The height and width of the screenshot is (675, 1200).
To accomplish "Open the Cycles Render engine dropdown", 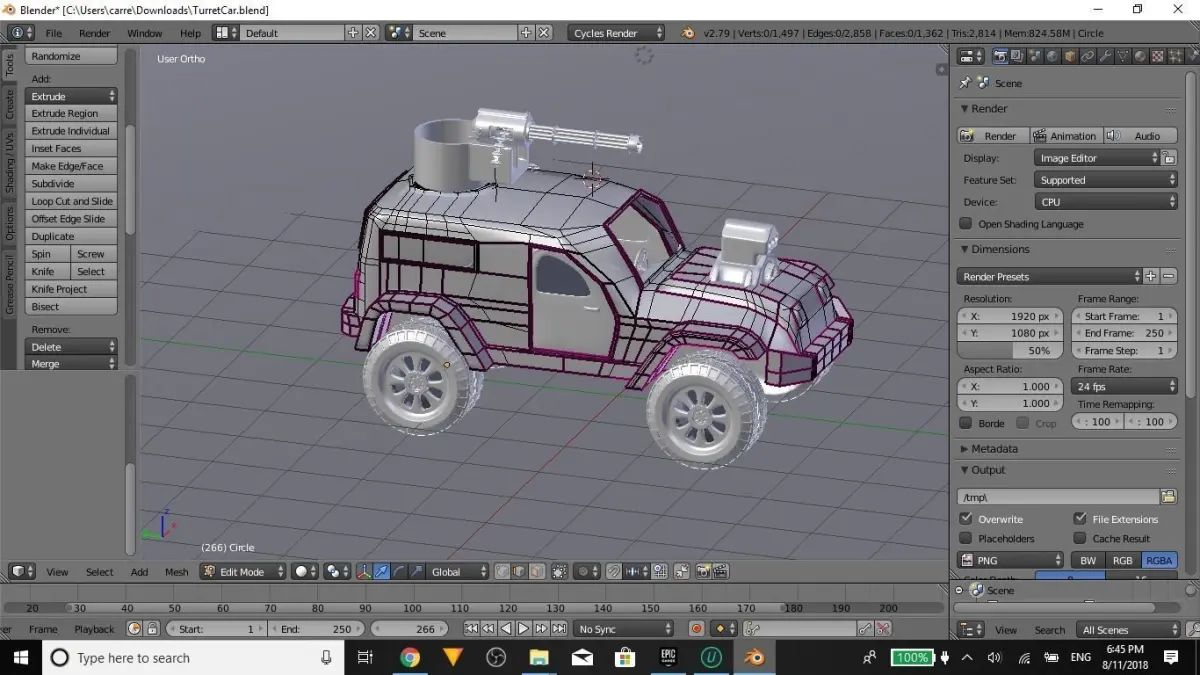I will 616,33.
